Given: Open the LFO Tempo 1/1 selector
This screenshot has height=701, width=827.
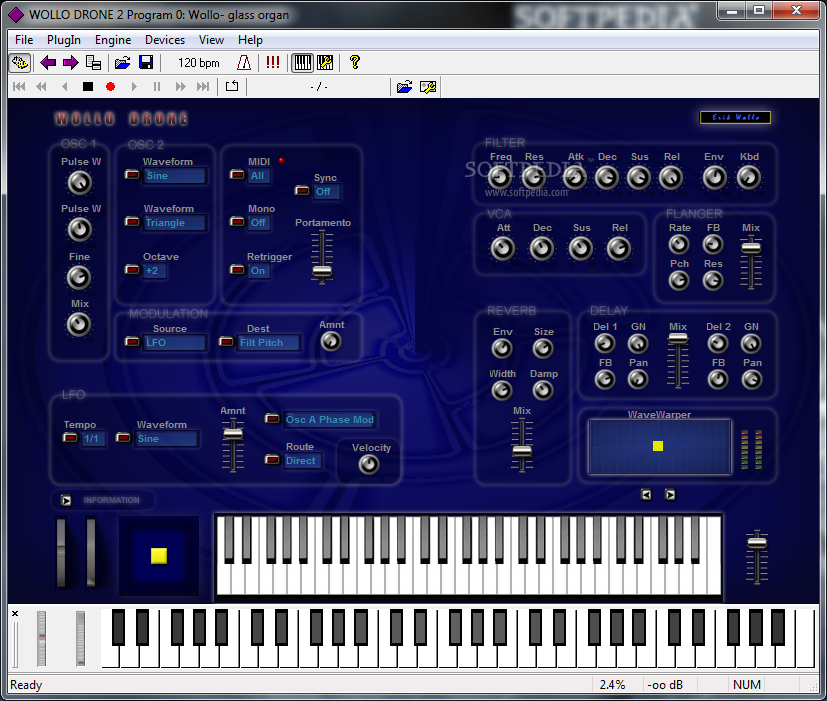Looking at the screenshot, I should click(93, 438).
